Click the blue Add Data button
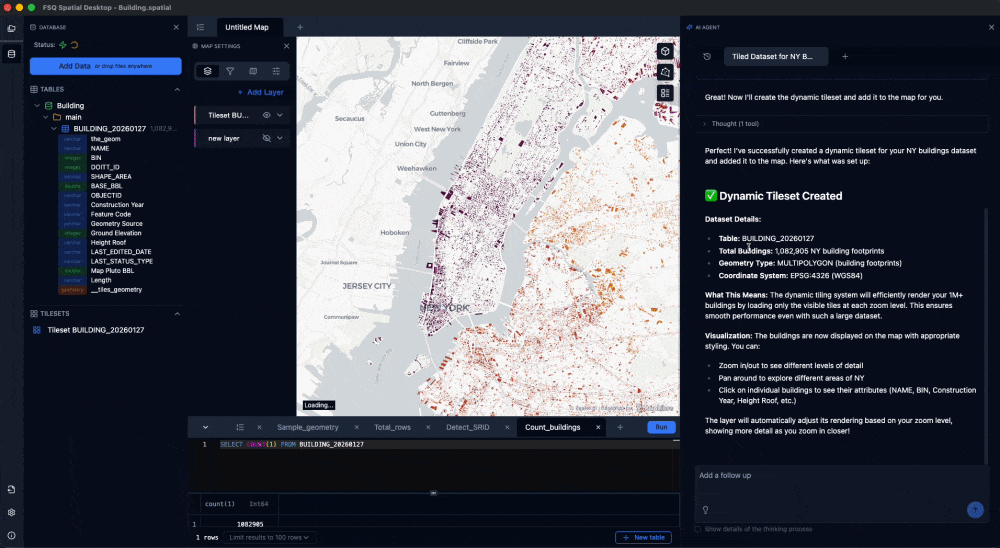 click(x=105, y=66)
